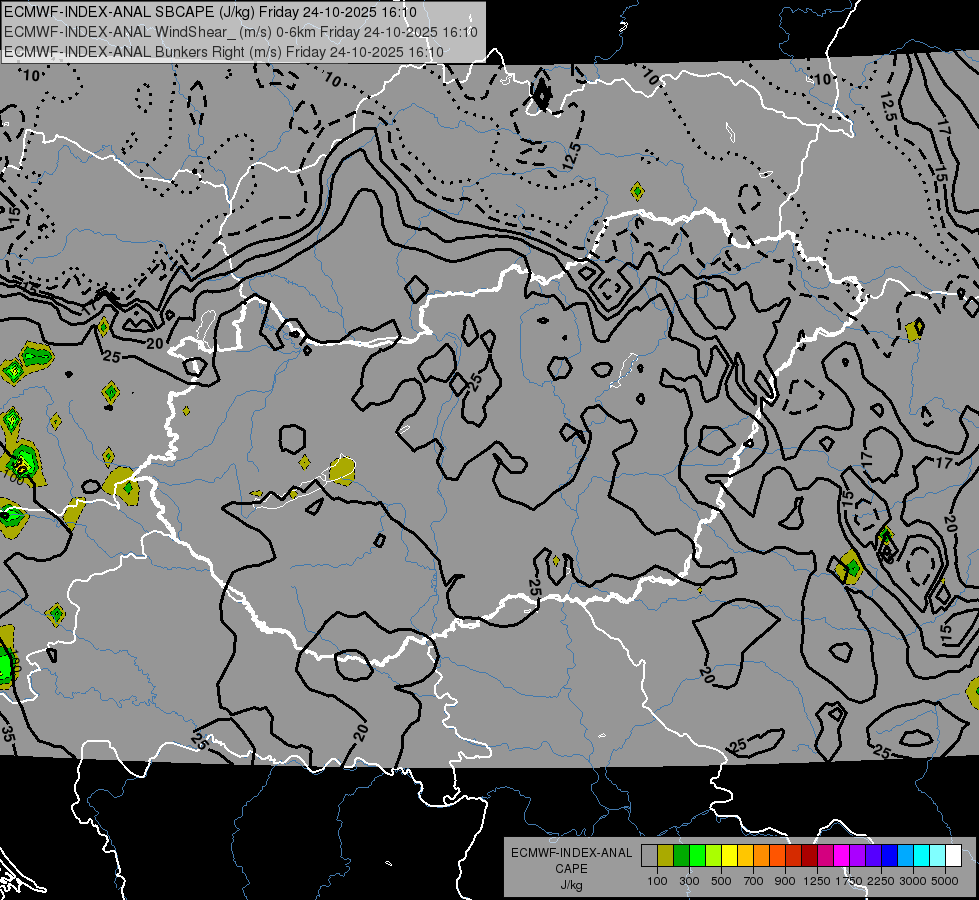Viewport: 979px width, 900px height.
Task: Click the legend value 900
Action: click(785, 881)
